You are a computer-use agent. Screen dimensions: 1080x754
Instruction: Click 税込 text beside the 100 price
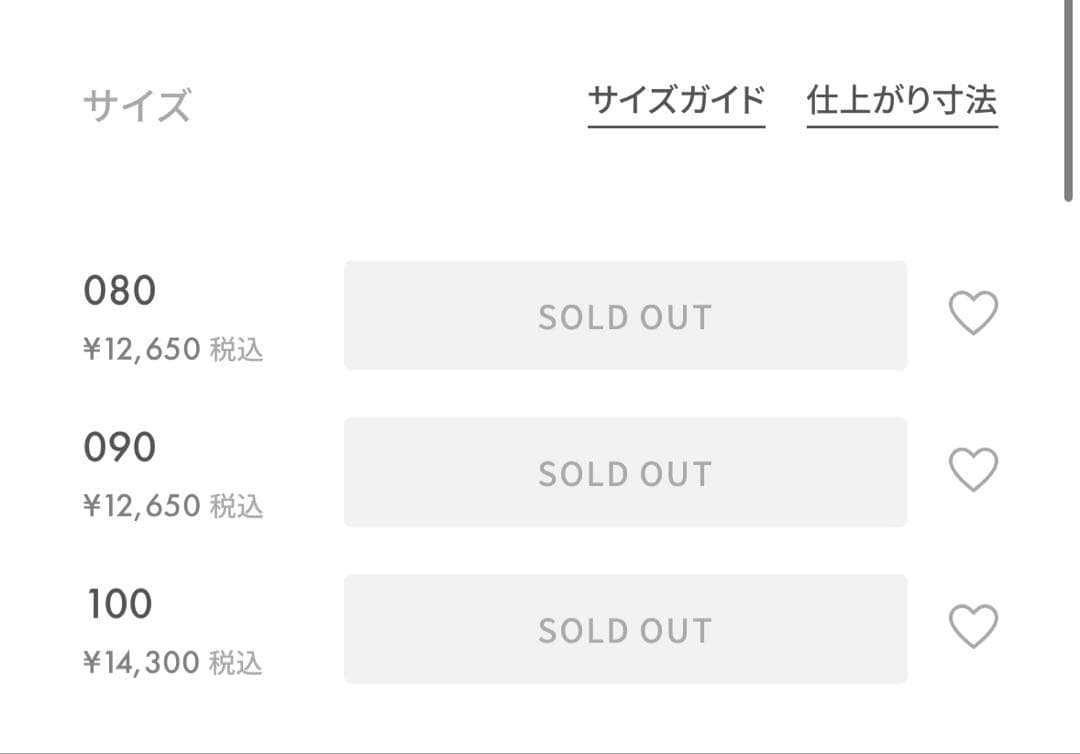pyautogui.click(x=237, y=662)
